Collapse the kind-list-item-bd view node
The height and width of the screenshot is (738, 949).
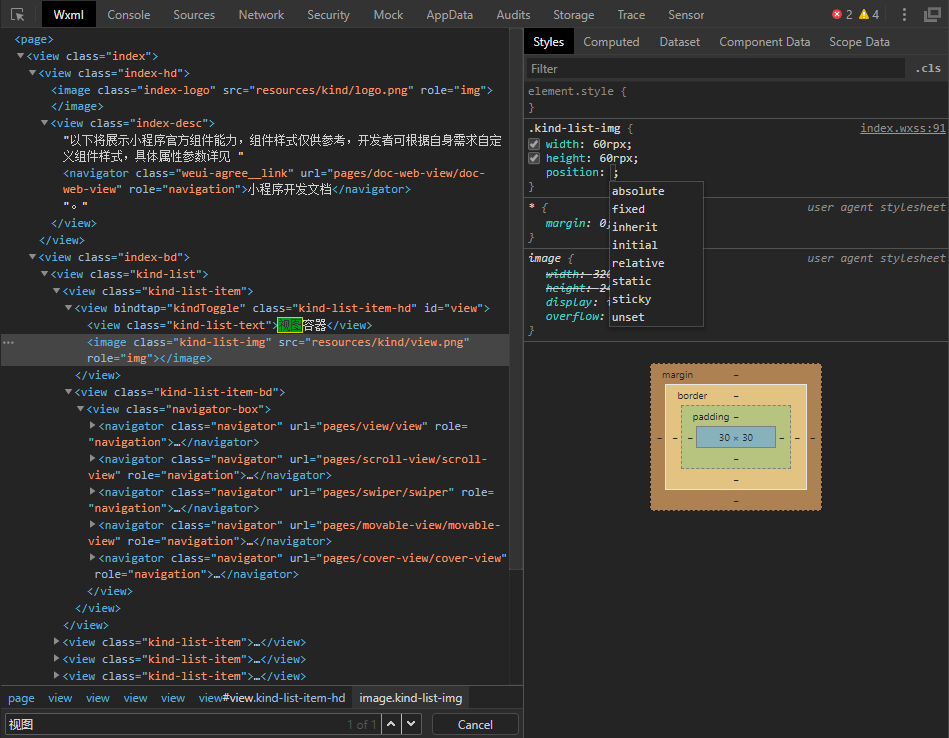(69, 392)
